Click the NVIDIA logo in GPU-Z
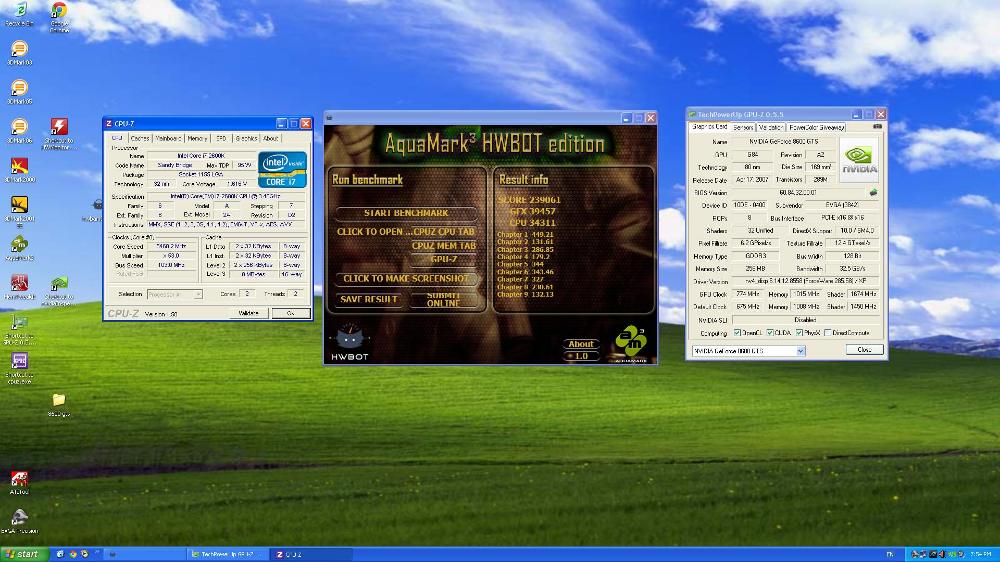Viewport: 1000px width, 562px height. 858,159
